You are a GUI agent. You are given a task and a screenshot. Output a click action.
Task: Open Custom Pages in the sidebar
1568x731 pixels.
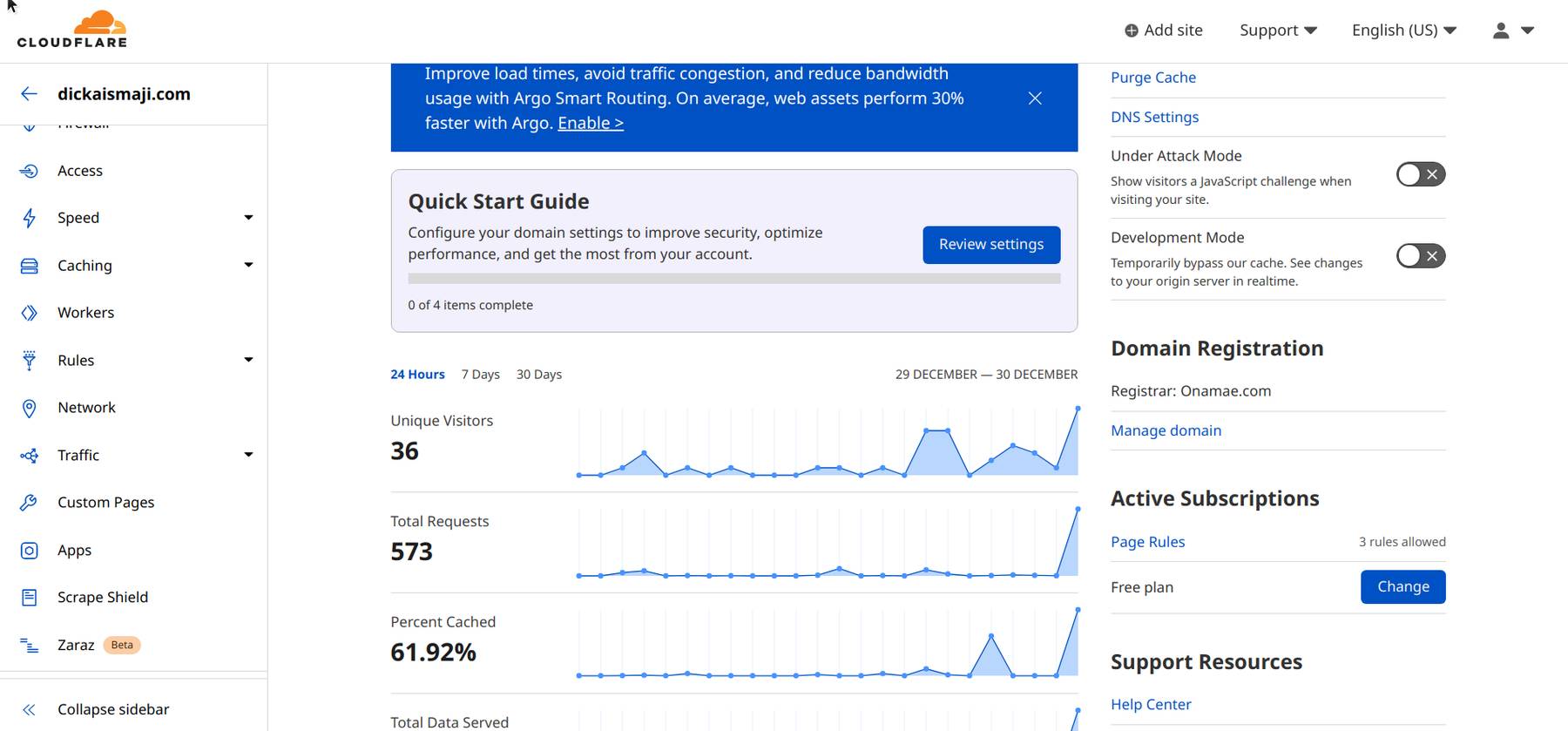pos(105,503)
